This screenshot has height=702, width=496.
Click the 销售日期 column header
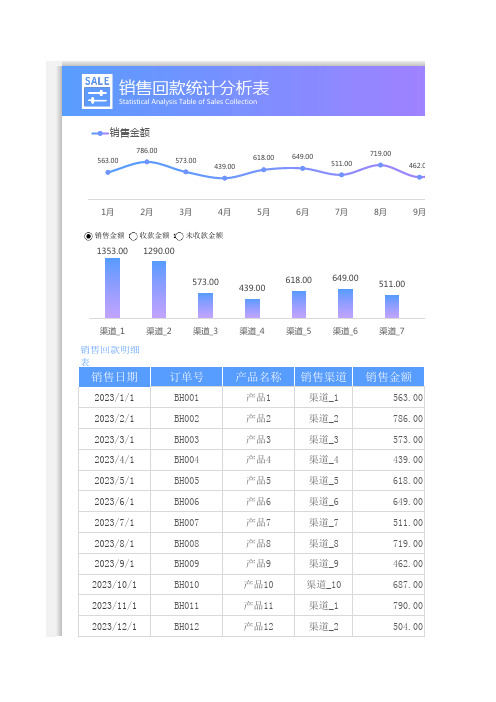click(x=115, y=377)
